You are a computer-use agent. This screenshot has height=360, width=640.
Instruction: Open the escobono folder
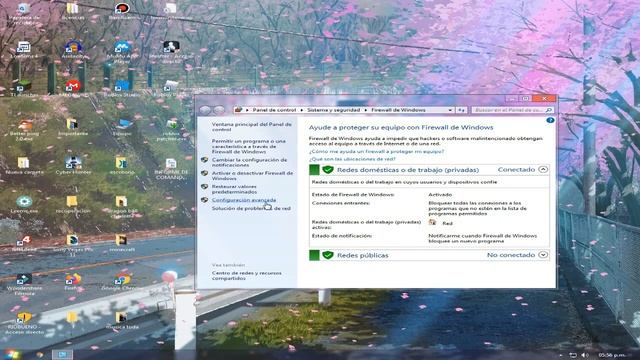pyautogui.click(x=122, y=166)
